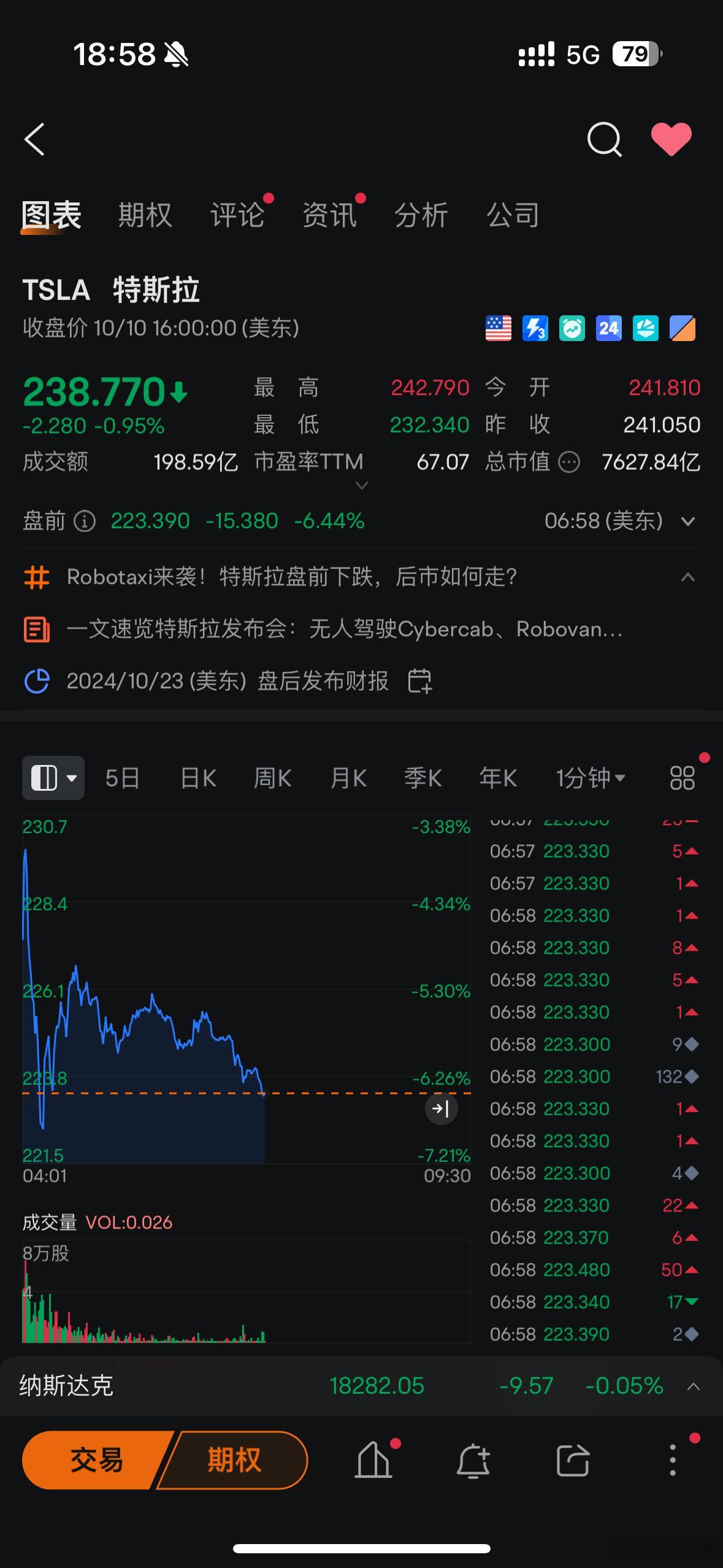Open the chart-building icon in bottom bar
The width and height of the screenshot is (723, 1568).
(x=373, y=1460)
